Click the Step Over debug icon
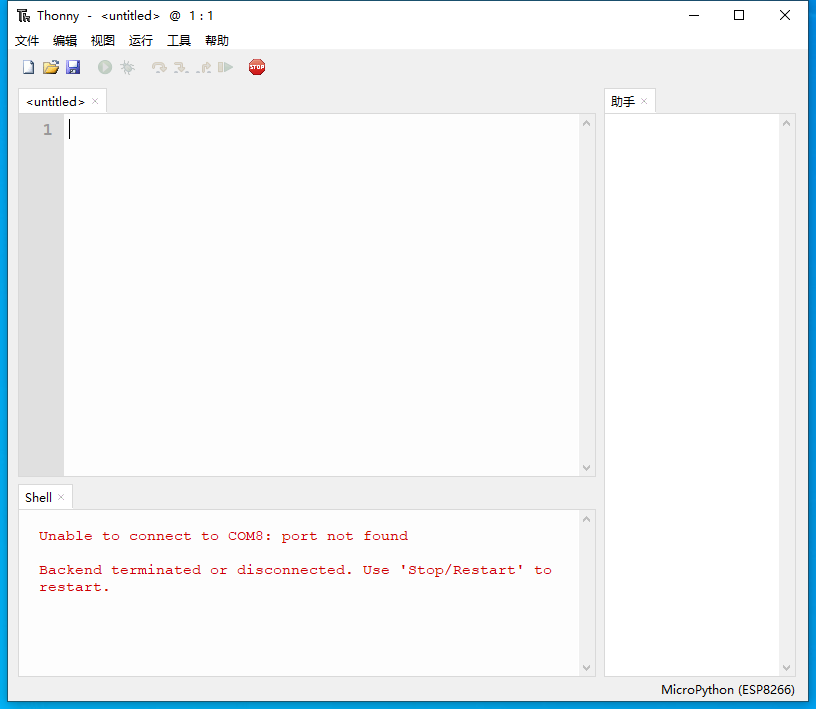This screenshot has height=709, width=816. point(158,66)
